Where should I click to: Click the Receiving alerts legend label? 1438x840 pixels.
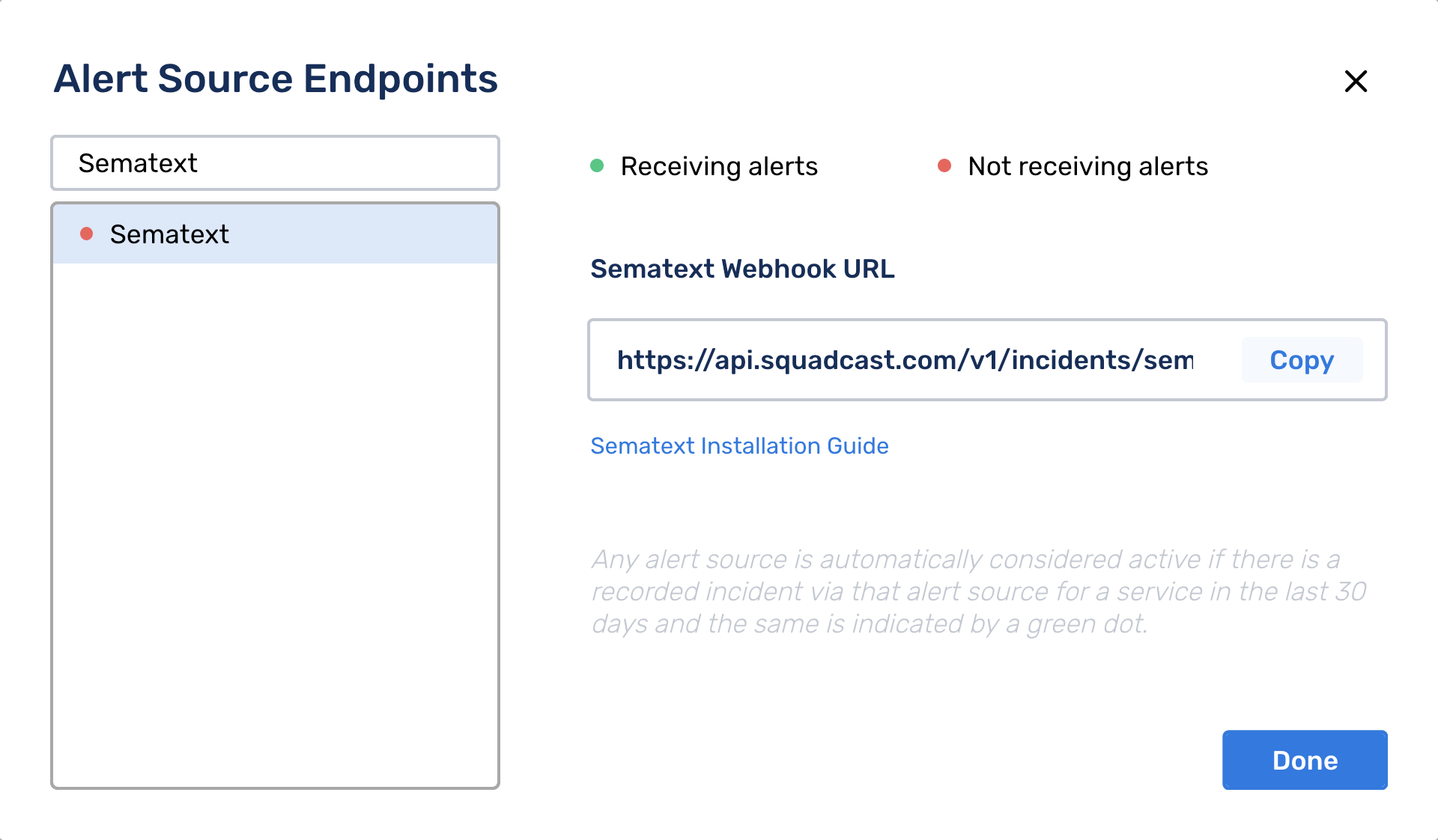(x=719, y=166)
